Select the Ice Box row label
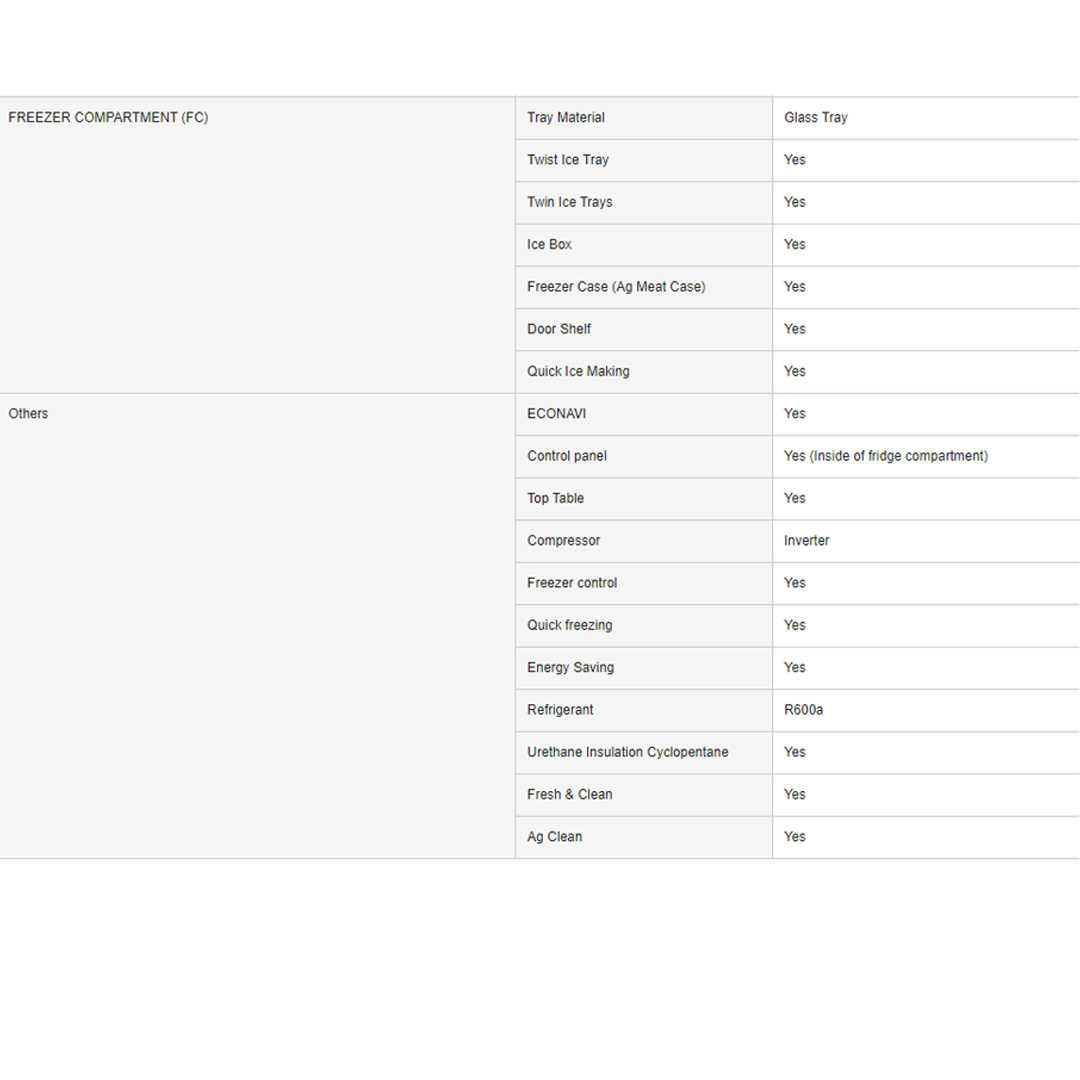Screen dimensions: 1080x1080 pyautogui.click(x=550, y=245)
